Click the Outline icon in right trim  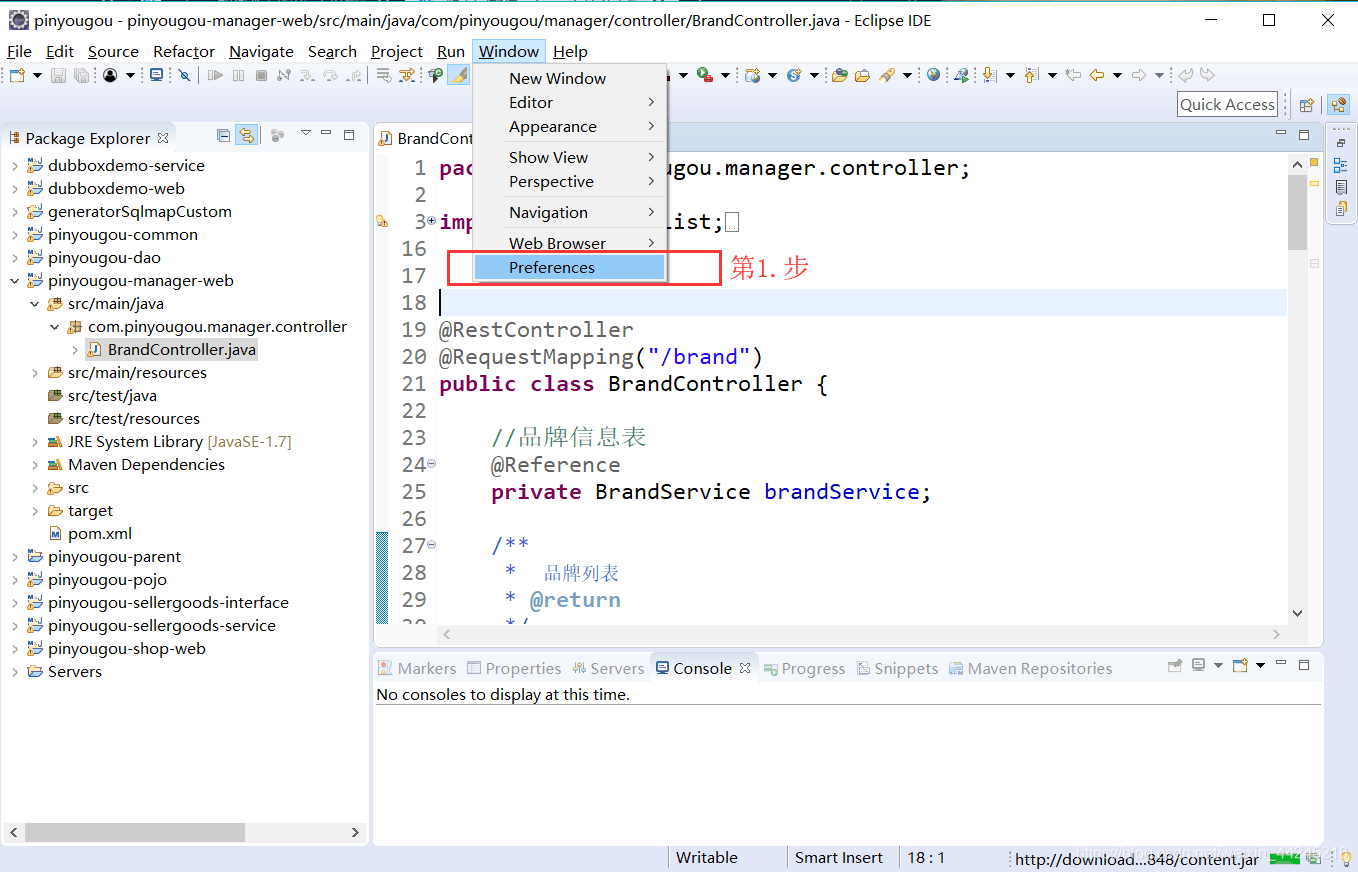(1341, 165)
